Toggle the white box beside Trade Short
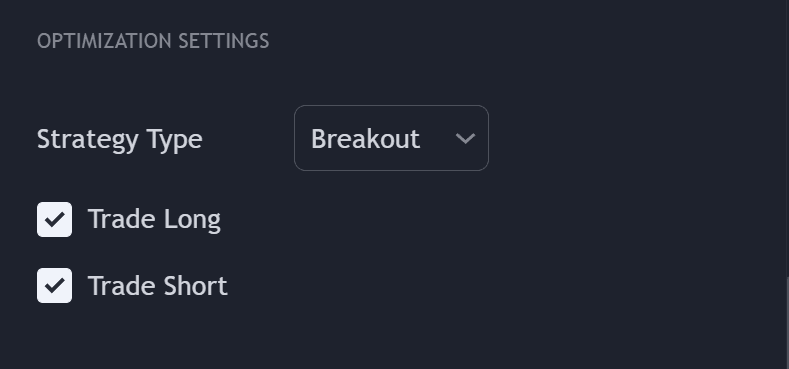 pyautogui.click(x=54, y=285)
